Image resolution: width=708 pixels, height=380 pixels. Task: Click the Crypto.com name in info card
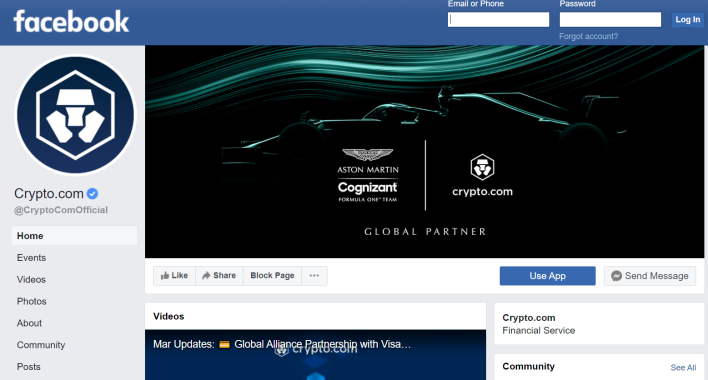click(x=529, y=318)
